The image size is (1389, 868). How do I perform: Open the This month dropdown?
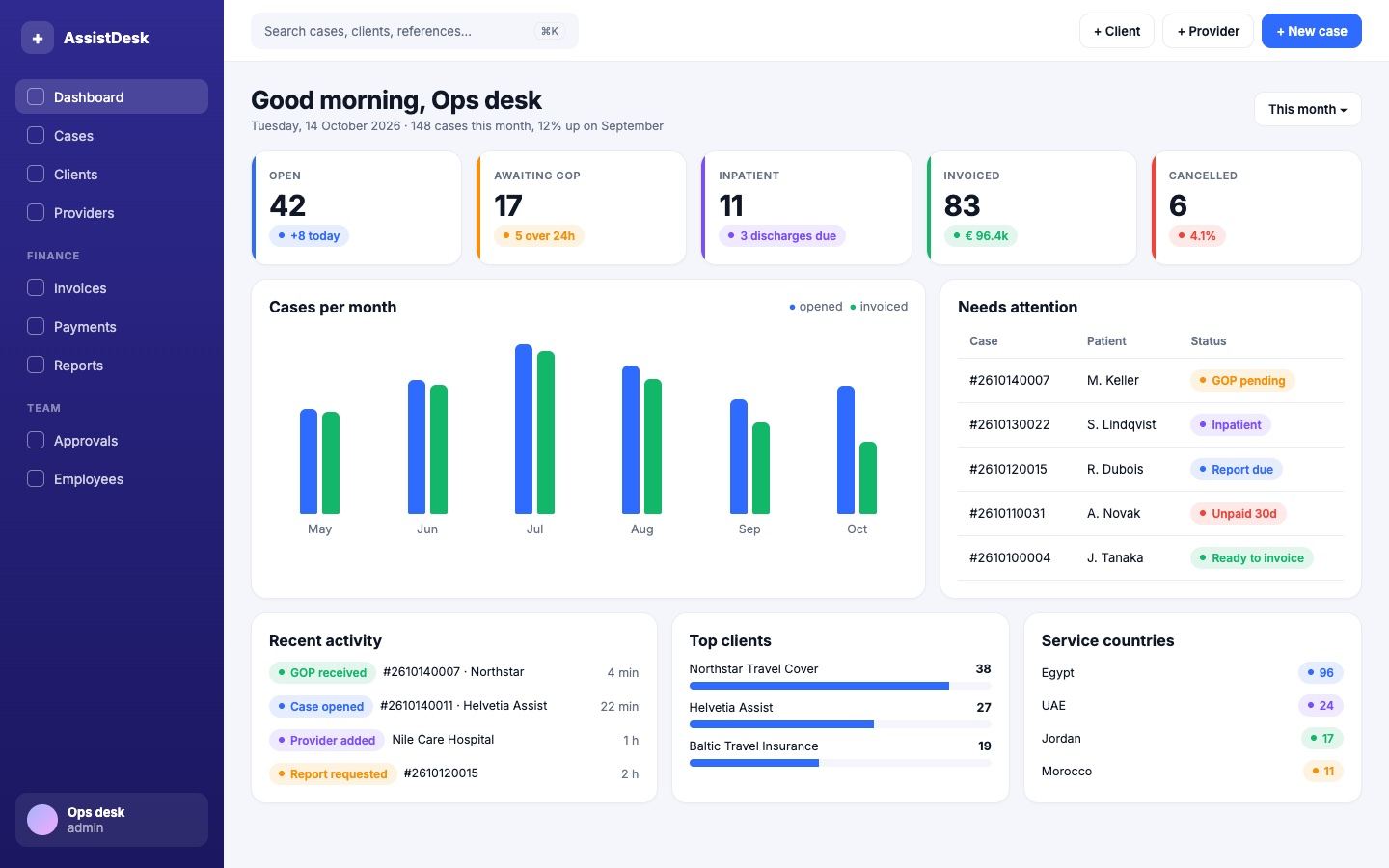coord(1308,109)
